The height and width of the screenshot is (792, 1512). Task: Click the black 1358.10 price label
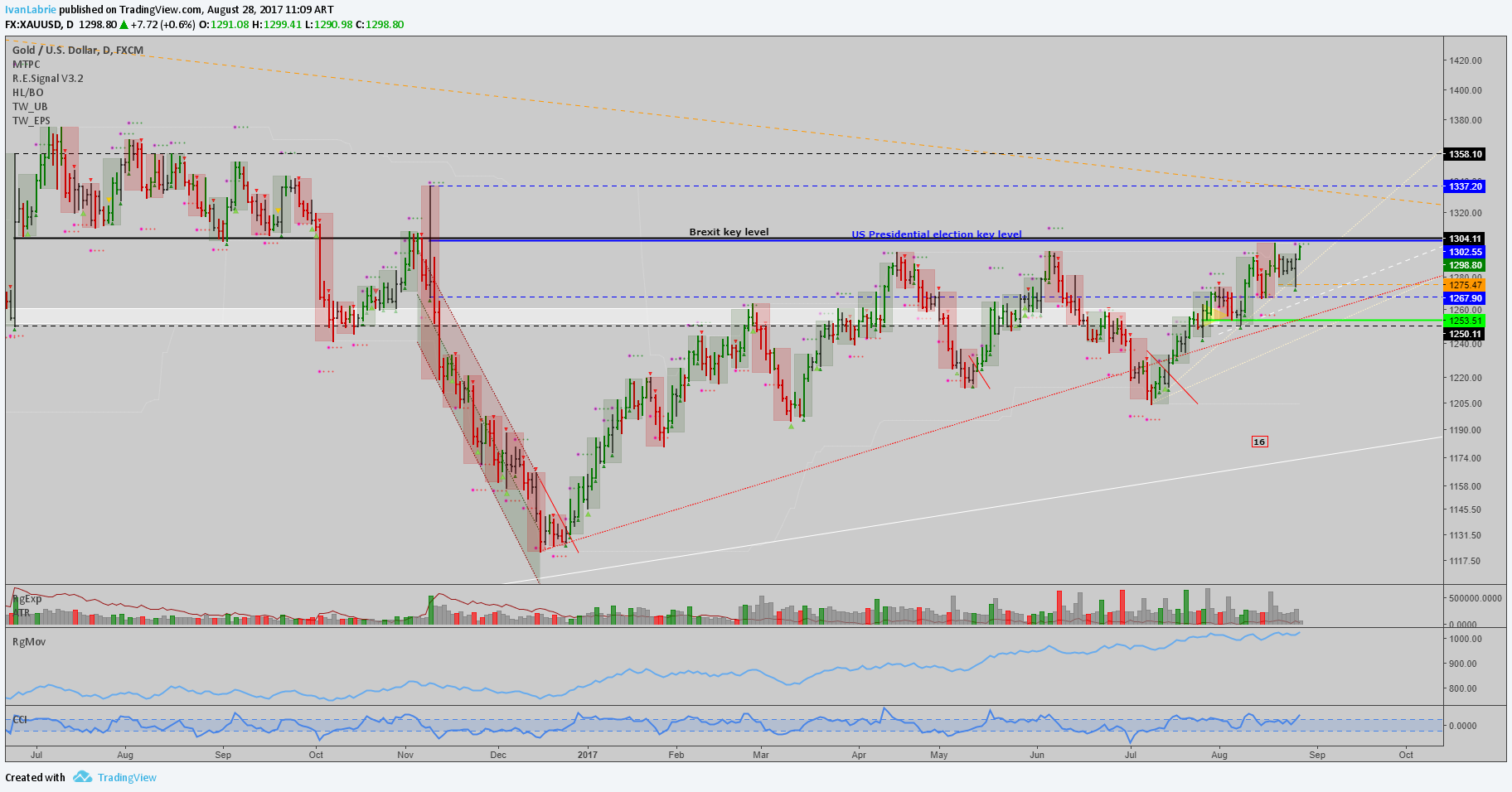(x=1465, y=154)
